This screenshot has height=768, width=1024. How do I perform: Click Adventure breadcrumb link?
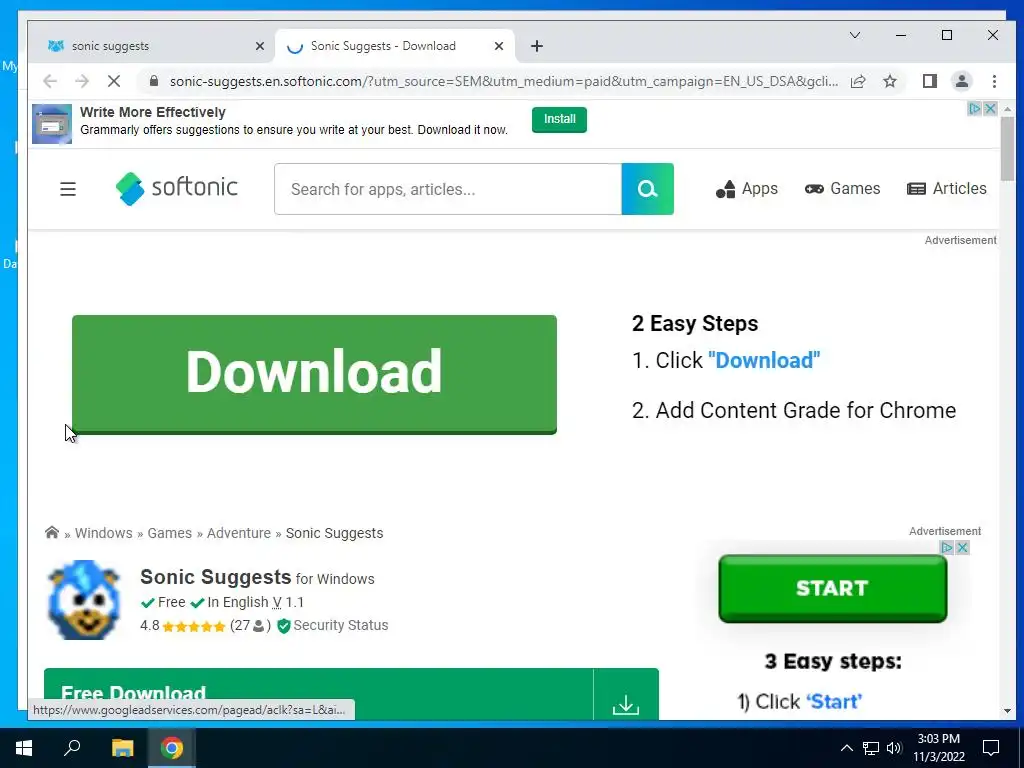(x=238, y=533)
